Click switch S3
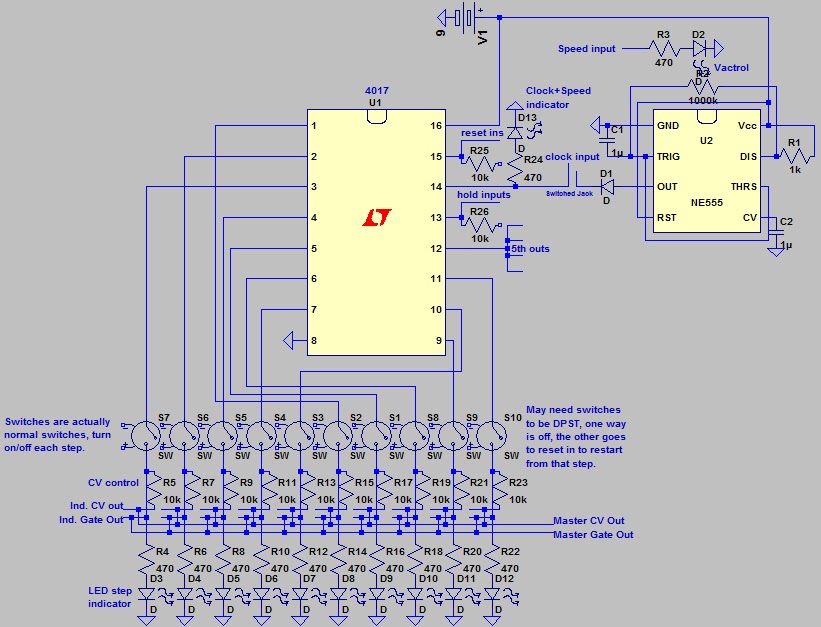This screenshot has width=821, height=627. (x=299, y=436)
